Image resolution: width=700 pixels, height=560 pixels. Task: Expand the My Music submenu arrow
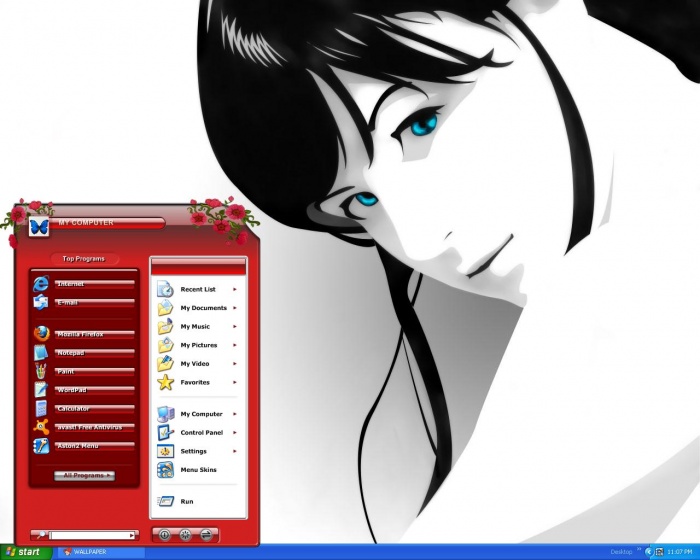(234, 326)
